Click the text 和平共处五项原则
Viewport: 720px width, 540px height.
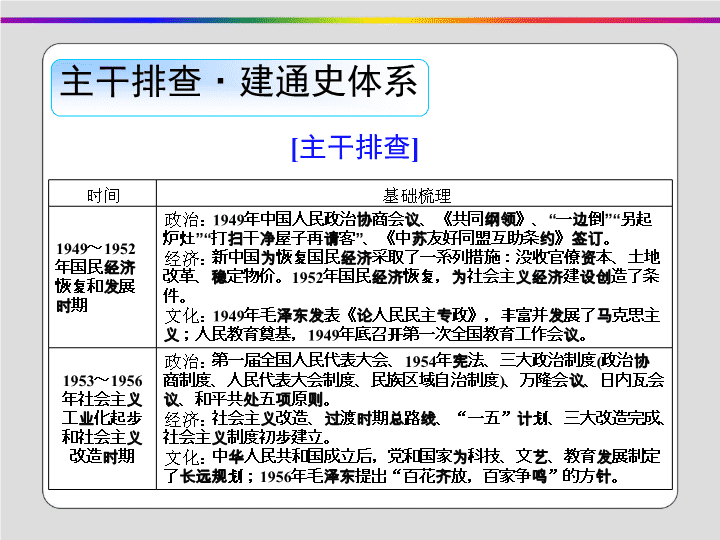point(259,399)
